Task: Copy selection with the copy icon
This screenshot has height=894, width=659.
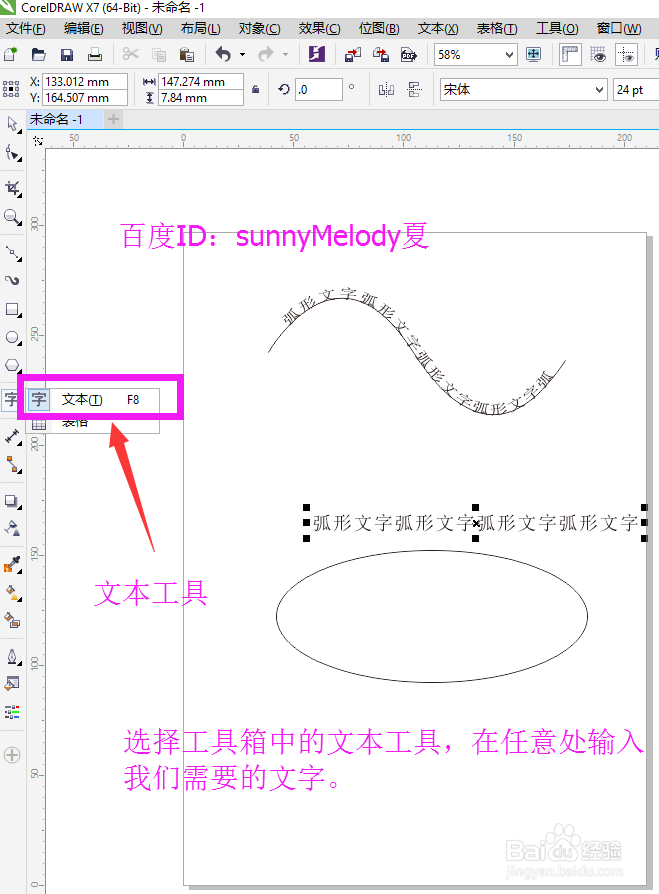Action: click(x=159, y=55)
